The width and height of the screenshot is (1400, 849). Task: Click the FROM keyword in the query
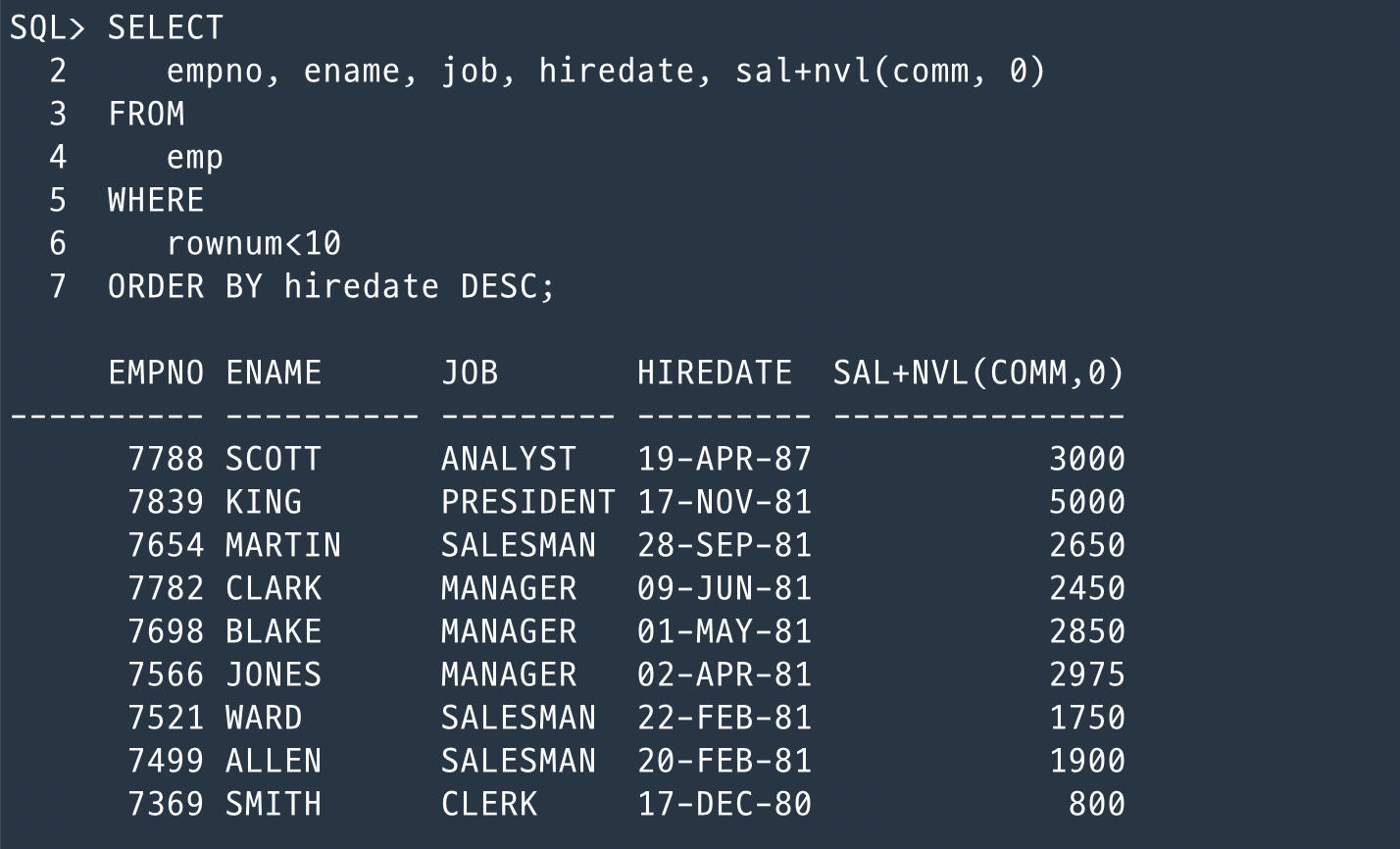point(146,114)
